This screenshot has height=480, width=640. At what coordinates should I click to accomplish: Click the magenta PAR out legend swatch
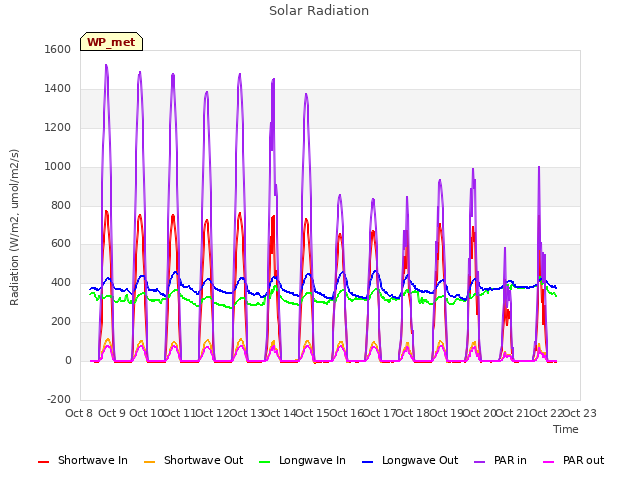[x=549, y=462]
